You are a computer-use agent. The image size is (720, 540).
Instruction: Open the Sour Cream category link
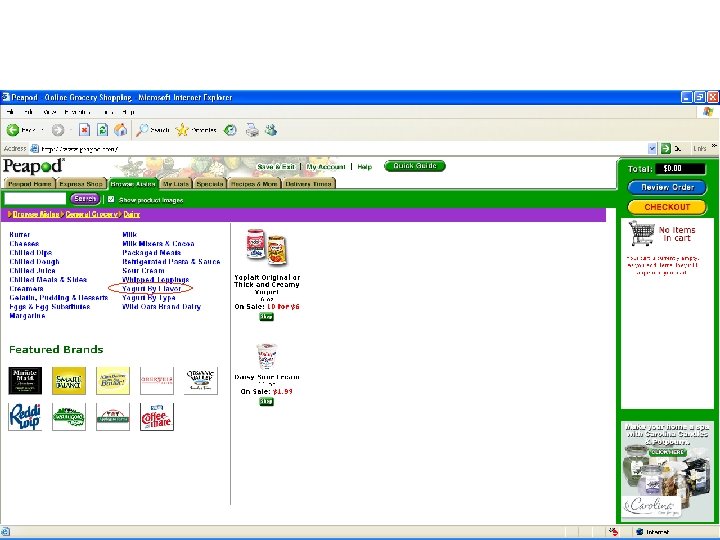point(143,270)
